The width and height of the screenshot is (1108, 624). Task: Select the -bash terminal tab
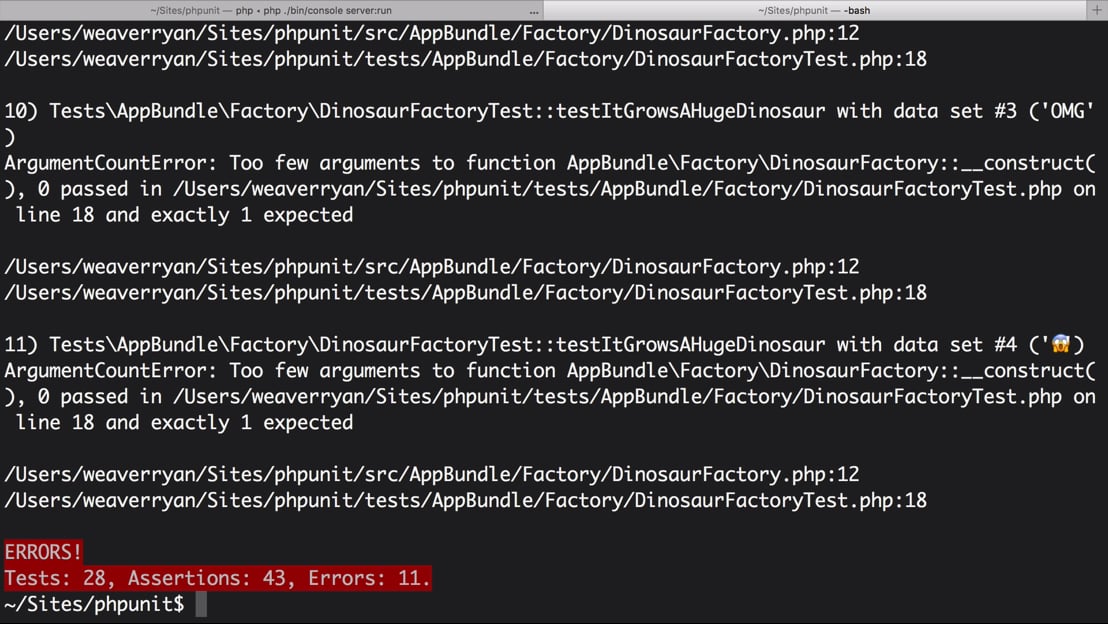(x=814, y=10)
